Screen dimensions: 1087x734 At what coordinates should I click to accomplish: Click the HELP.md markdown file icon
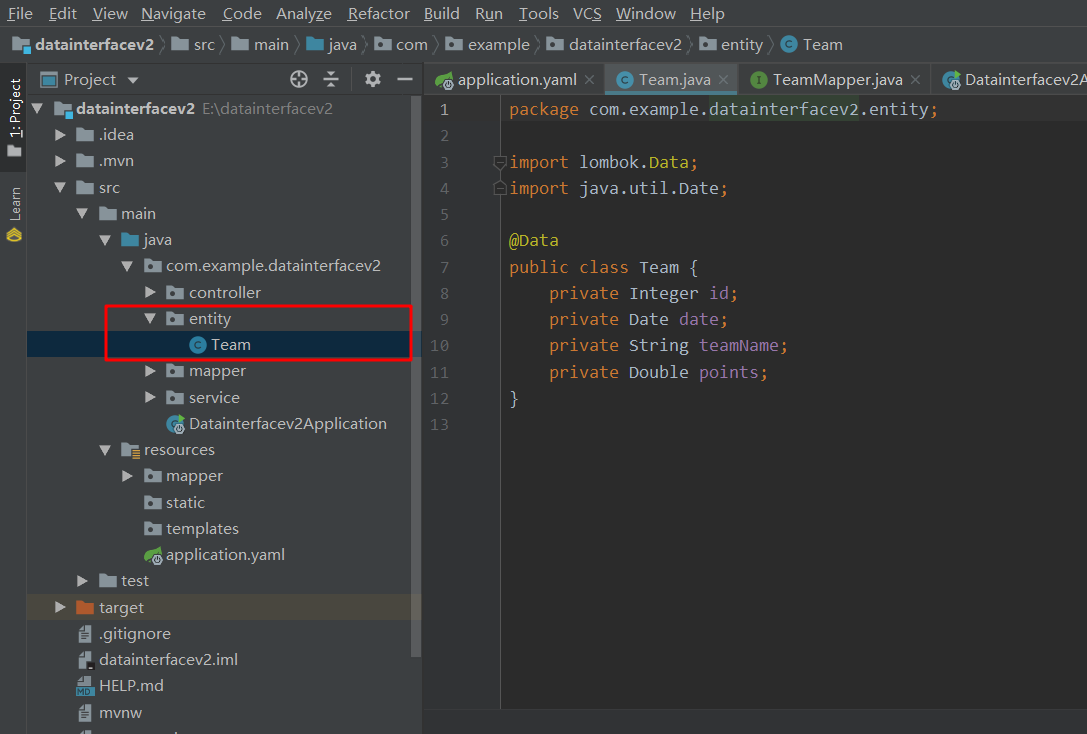click(x=85, y=686)
